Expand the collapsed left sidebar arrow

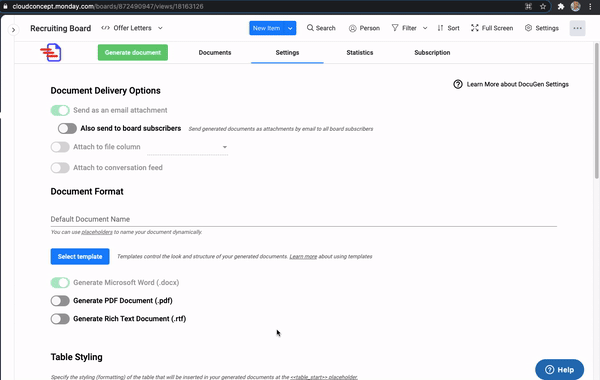tap(13, 29)
